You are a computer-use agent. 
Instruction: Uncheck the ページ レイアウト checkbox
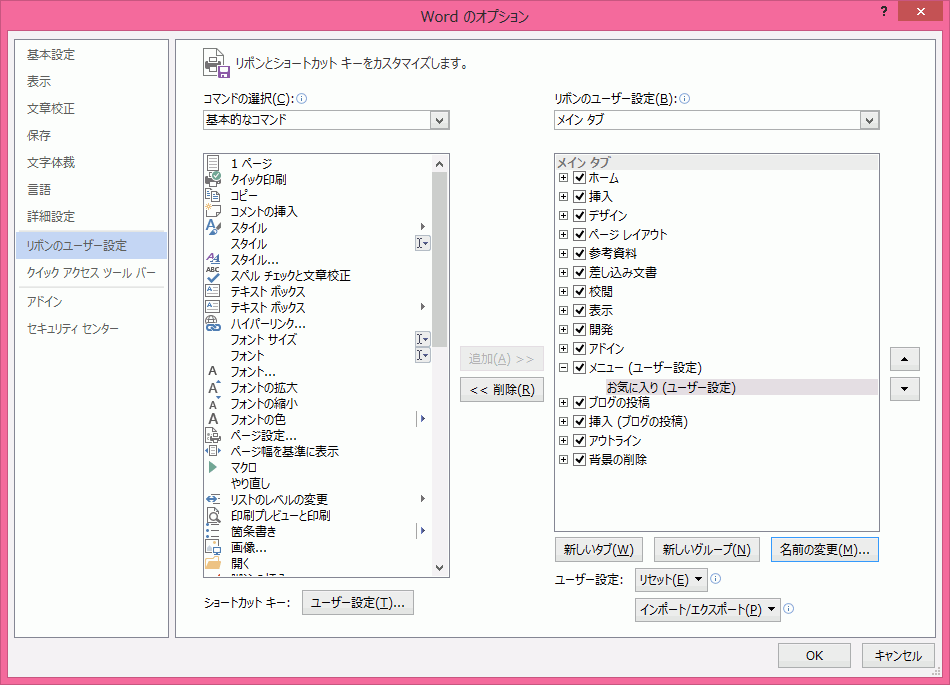tap(579, 234)
